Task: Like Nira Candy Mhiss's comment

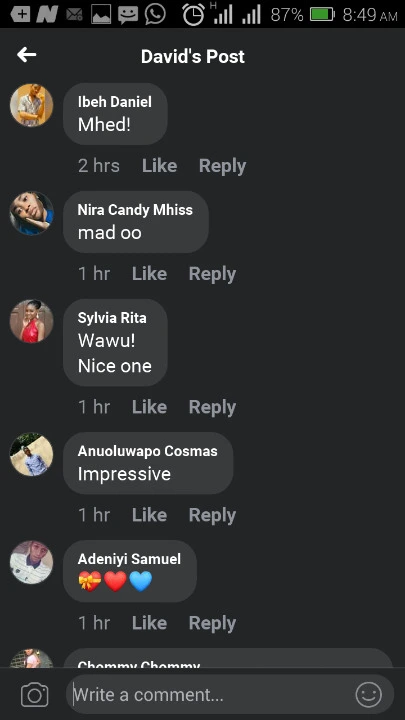Action: [x=149, y=274]
